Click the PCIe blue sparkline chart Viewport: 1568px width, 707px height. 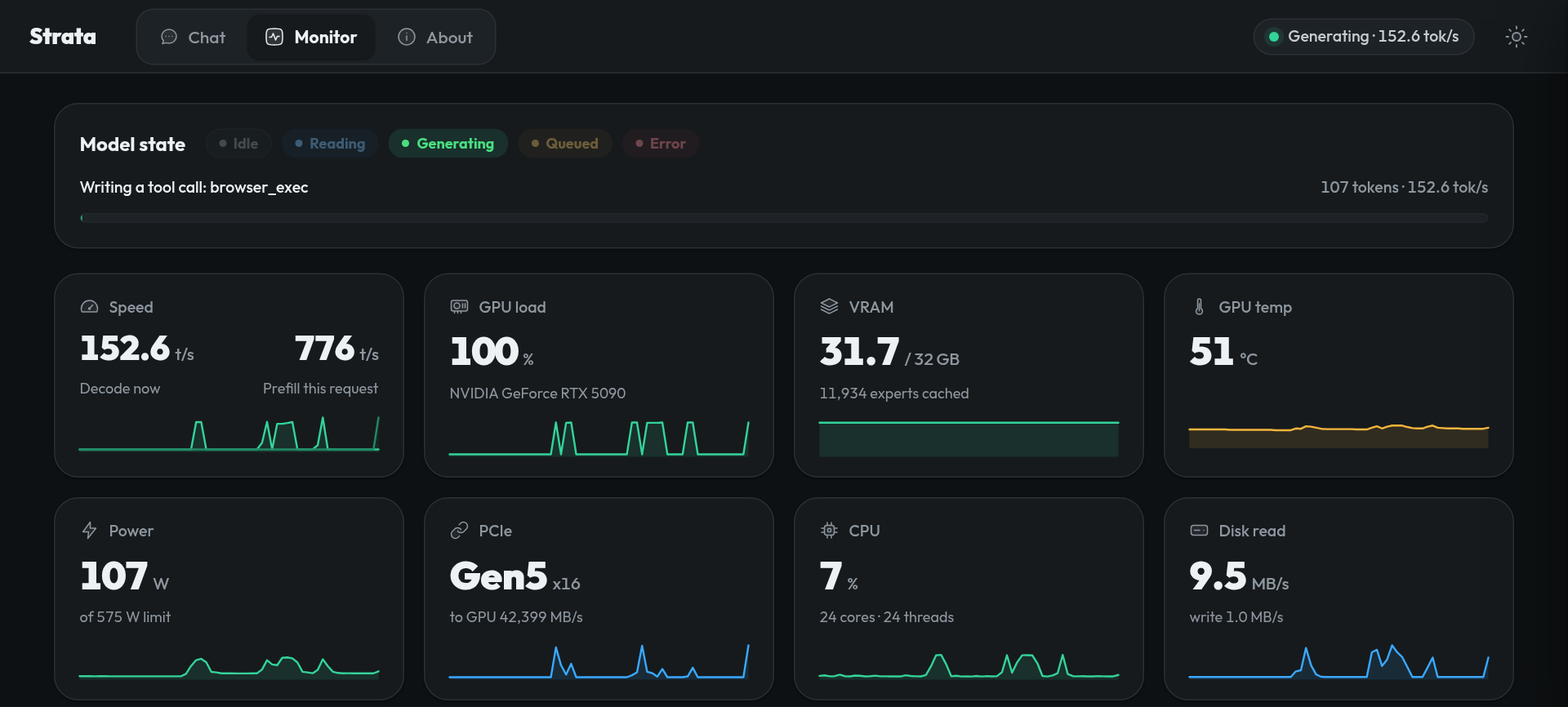pos(599,661)
